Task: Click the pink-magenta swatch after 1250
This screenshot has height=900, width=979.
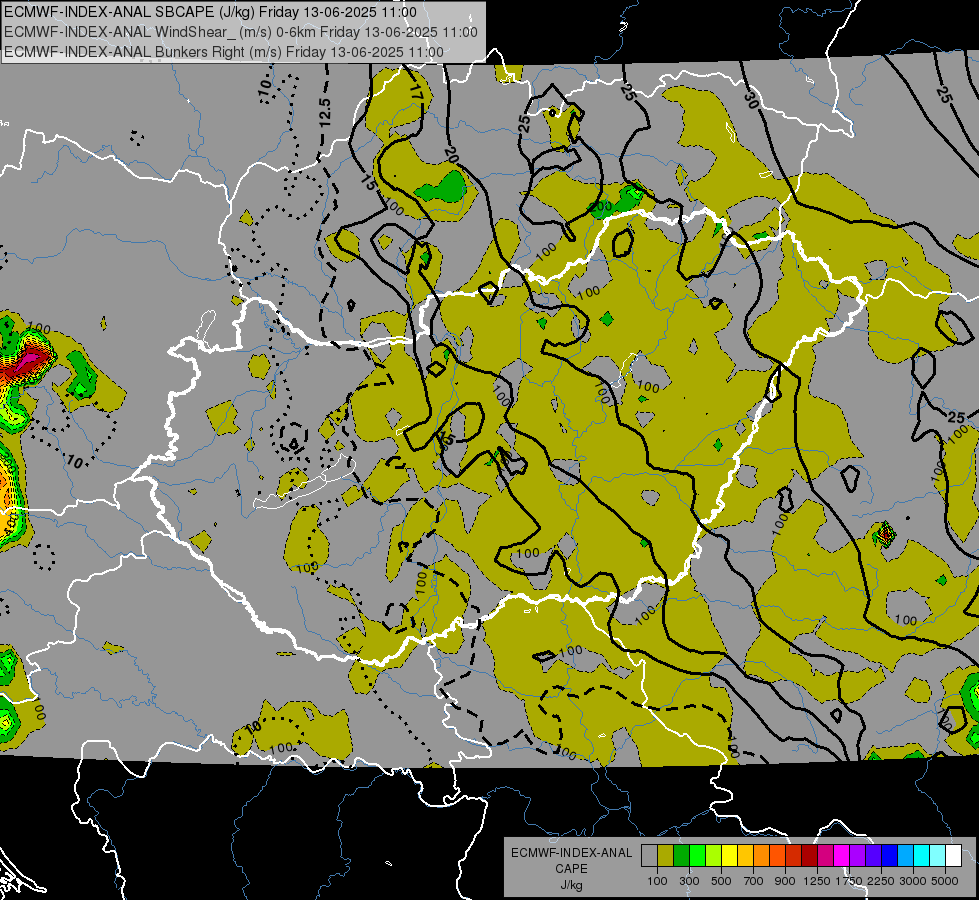Action: [x=825, y=856]
